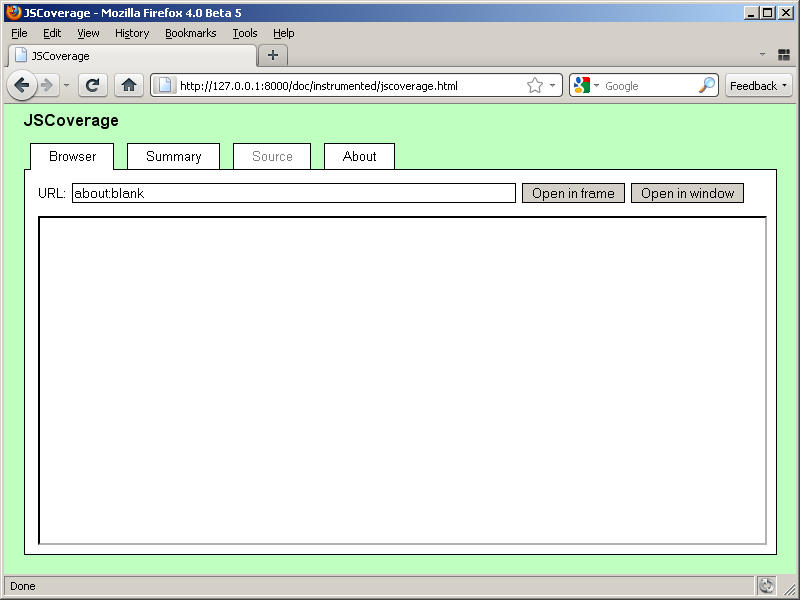
Task: Bookmark this page with the star icon
Action: click(x=535, y=85)
